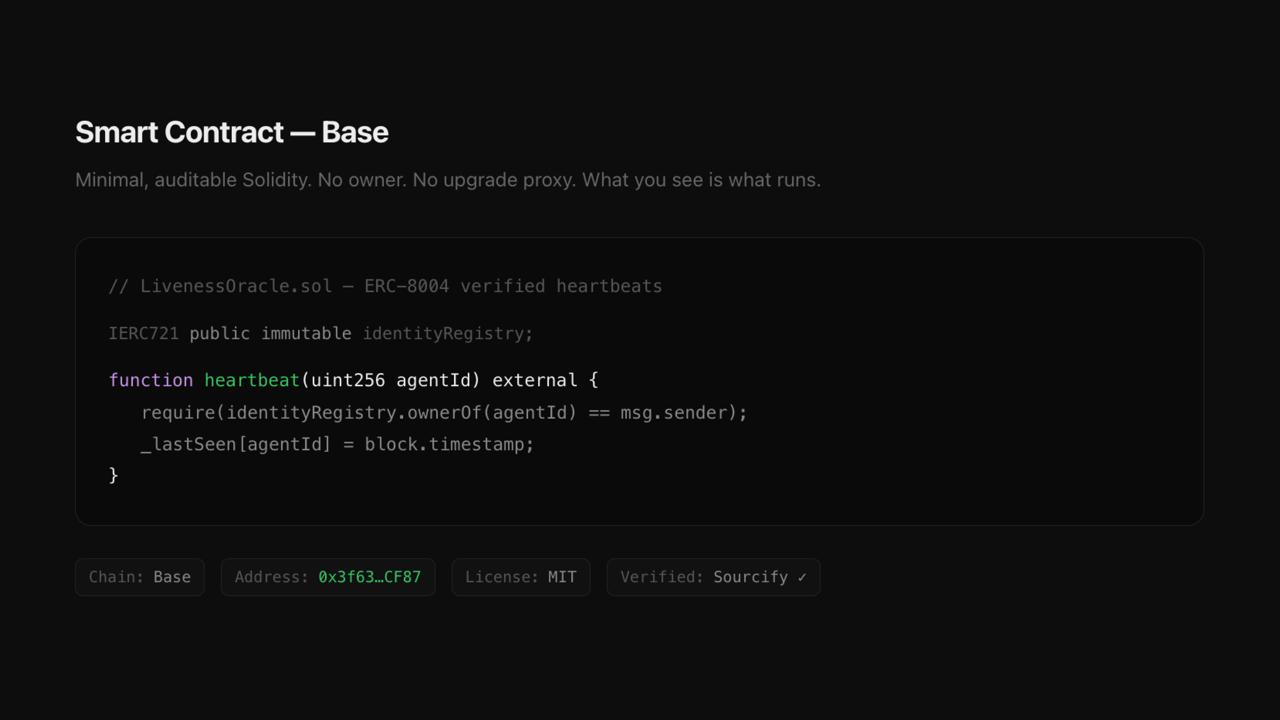
Task: Click the contract address 0x3f63…CF87
Action: (369, 577)
